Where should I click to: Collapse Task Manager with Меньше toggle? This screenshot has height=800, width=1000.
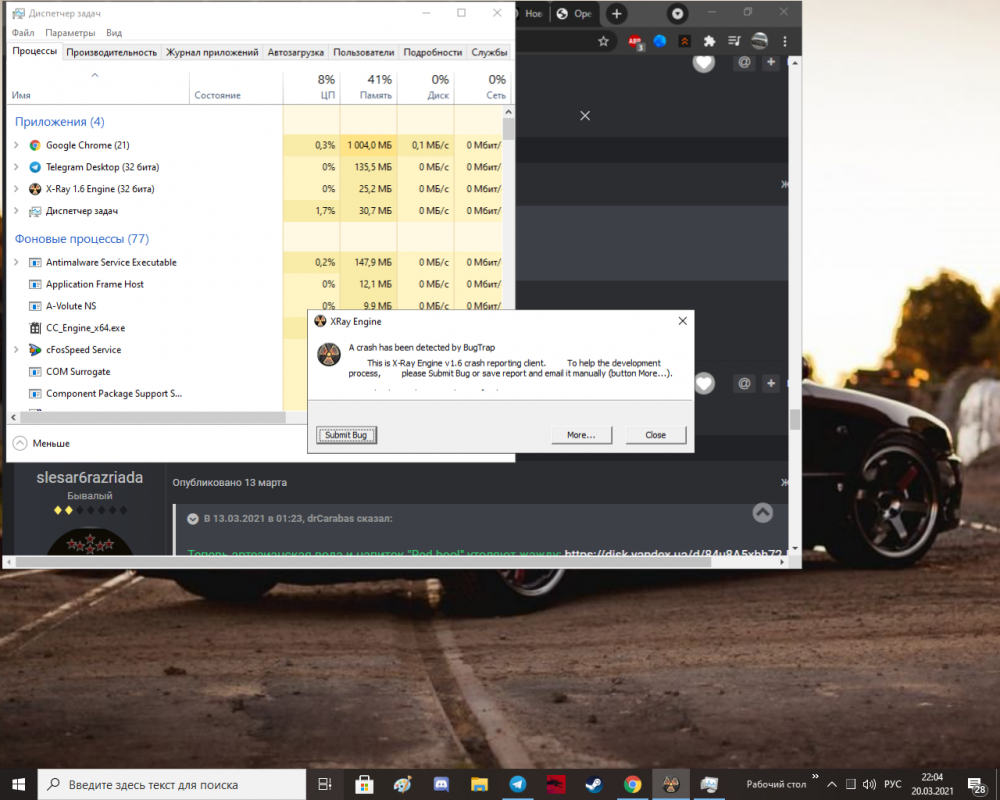(x=42, y=443)
